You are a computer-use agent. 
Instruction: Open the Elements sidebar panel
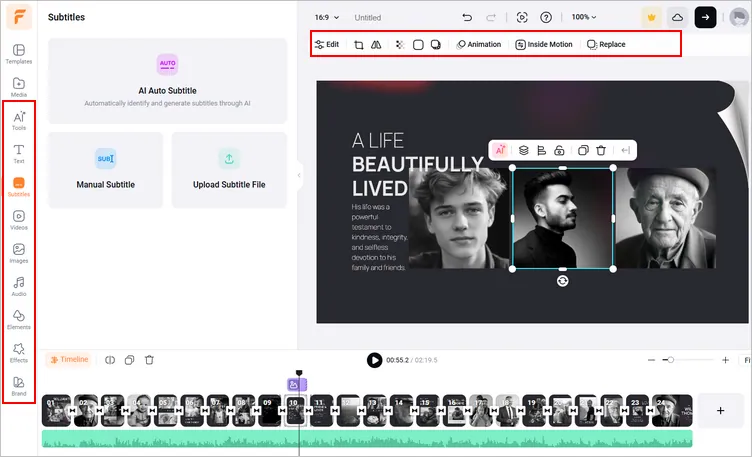click(19, 319)
